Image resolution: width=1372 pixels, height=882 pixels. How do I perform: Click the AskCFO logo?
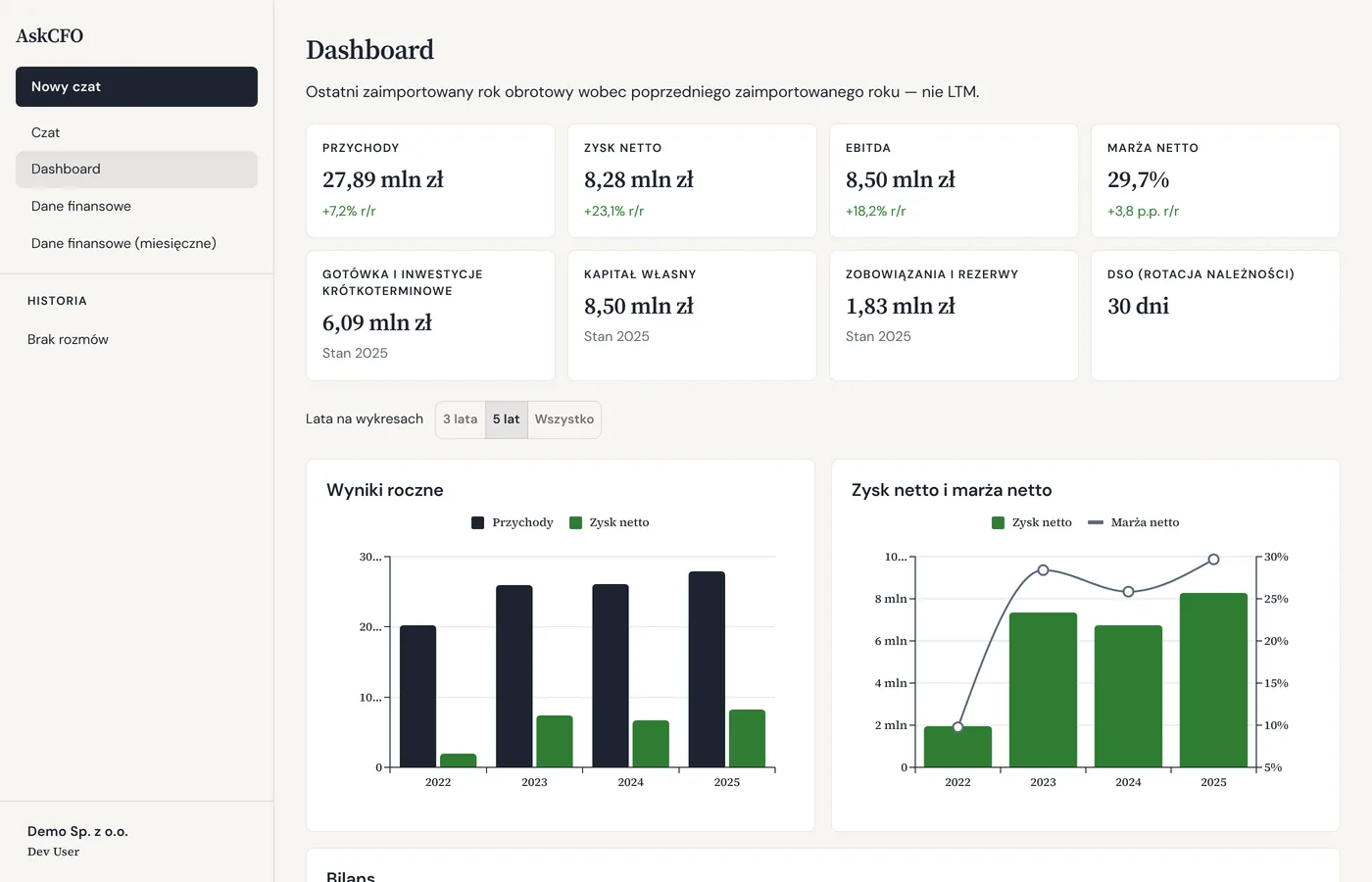50,35
